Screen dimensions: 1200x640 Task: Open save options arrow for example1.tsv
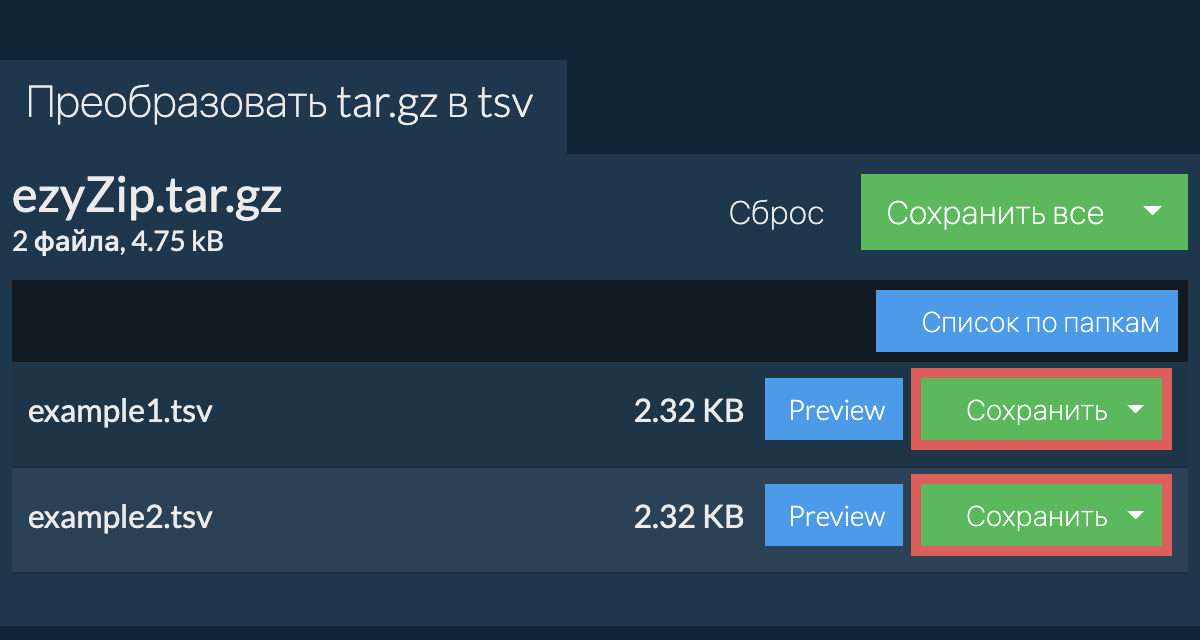point(1135,410)
